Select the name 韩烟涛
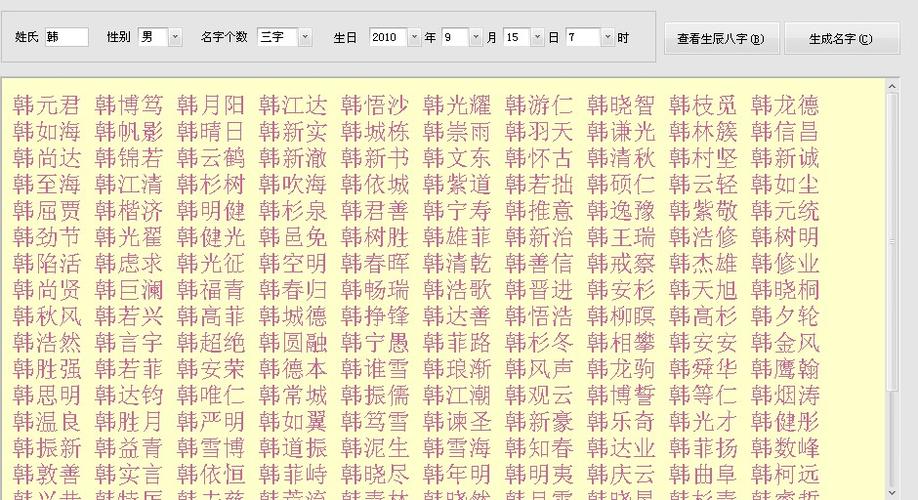Viewport: 918px width, 500px height. click(785, 395)
